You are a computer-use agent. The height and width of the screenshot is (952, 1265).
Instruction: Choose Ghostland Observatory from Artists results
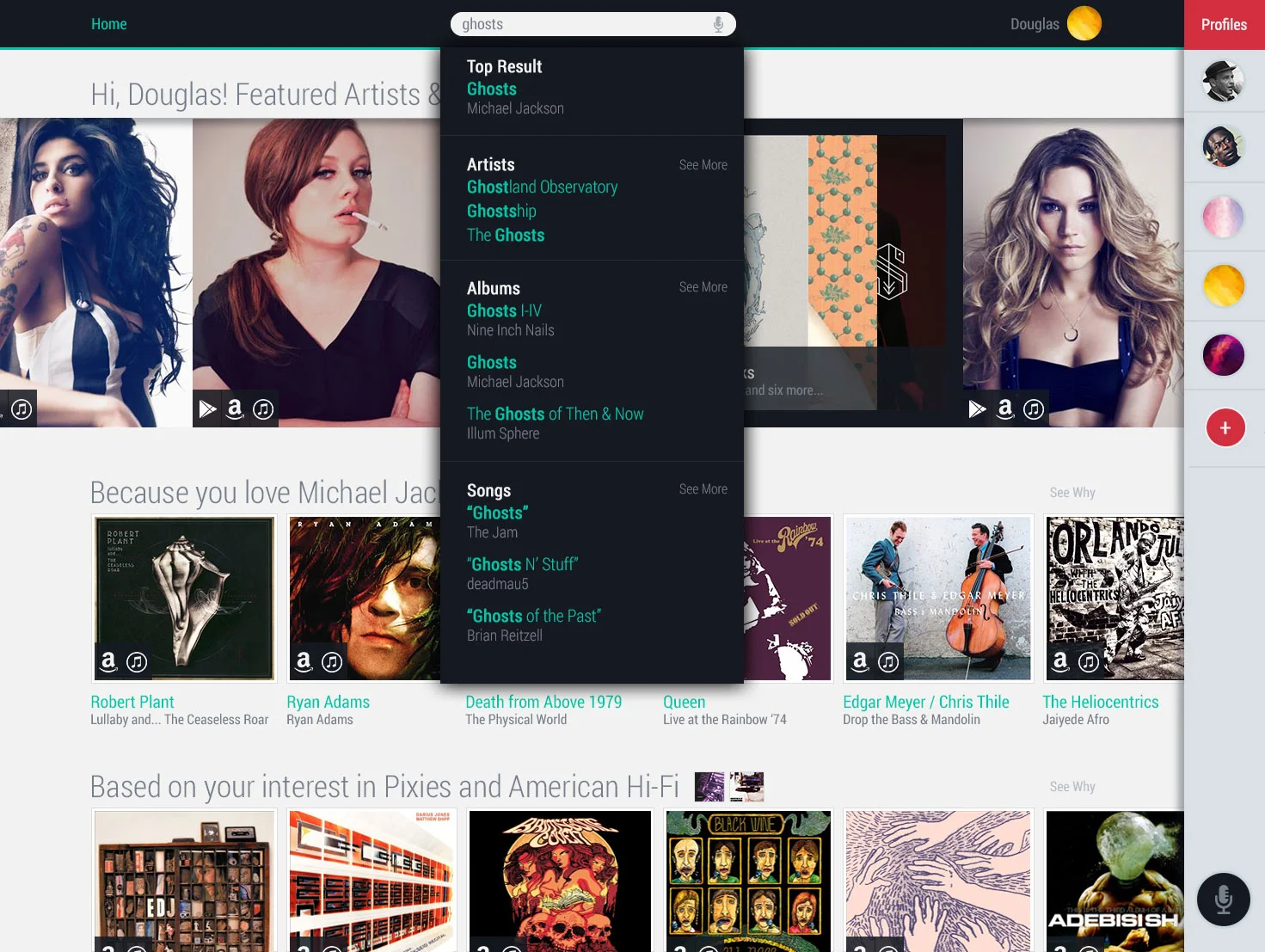[542, 187]
